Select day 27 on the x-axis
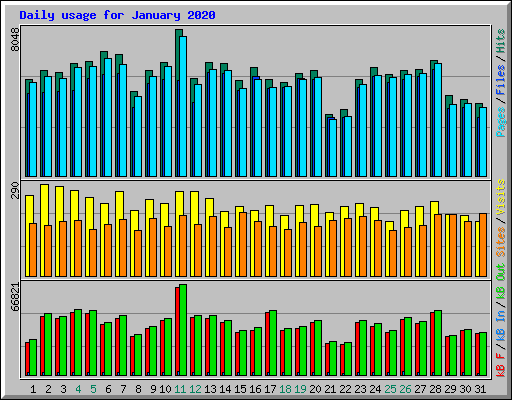 pos(420,389)
